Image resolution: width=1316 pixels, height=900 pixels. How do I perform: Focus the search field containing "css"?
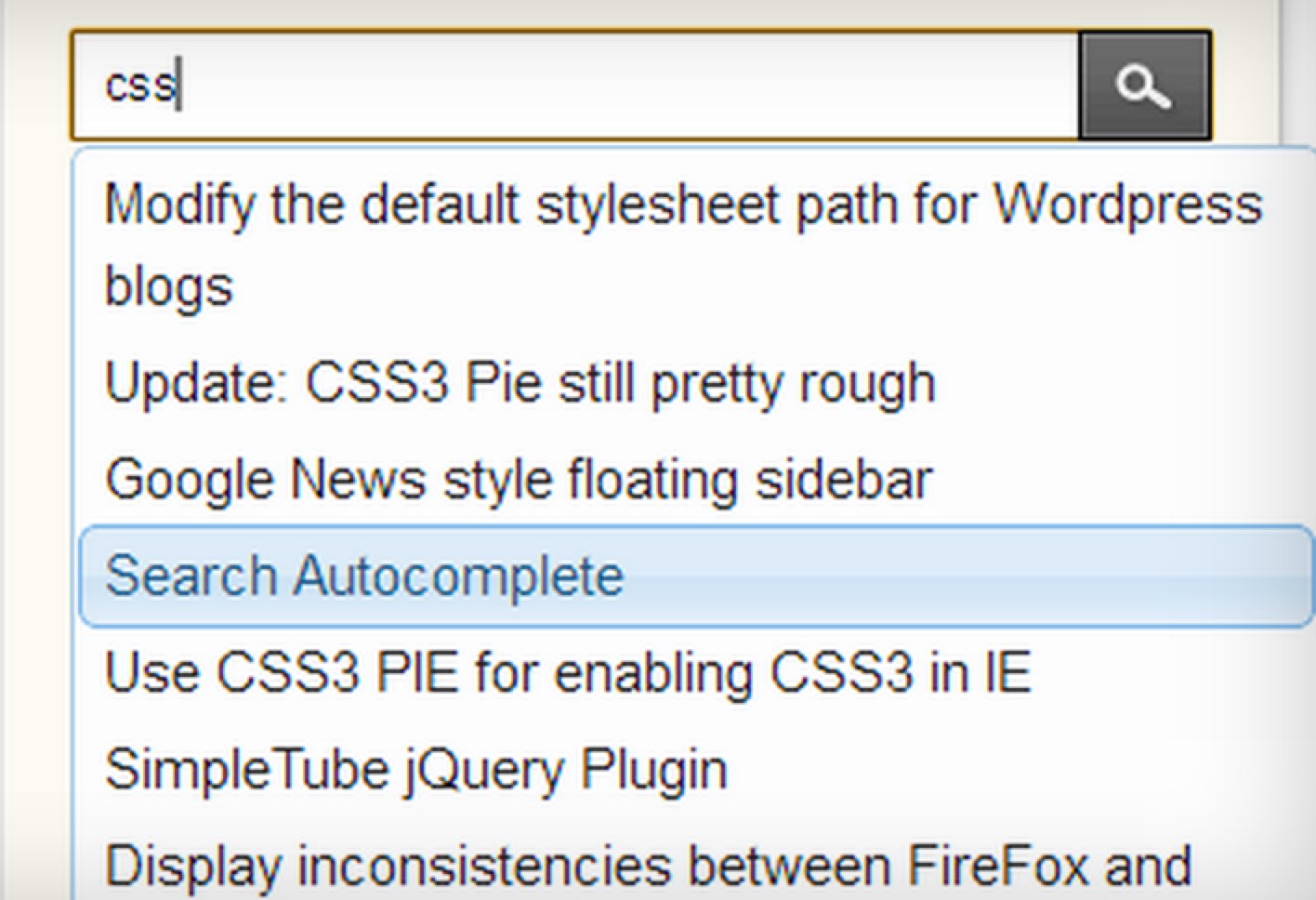point(575,86)
